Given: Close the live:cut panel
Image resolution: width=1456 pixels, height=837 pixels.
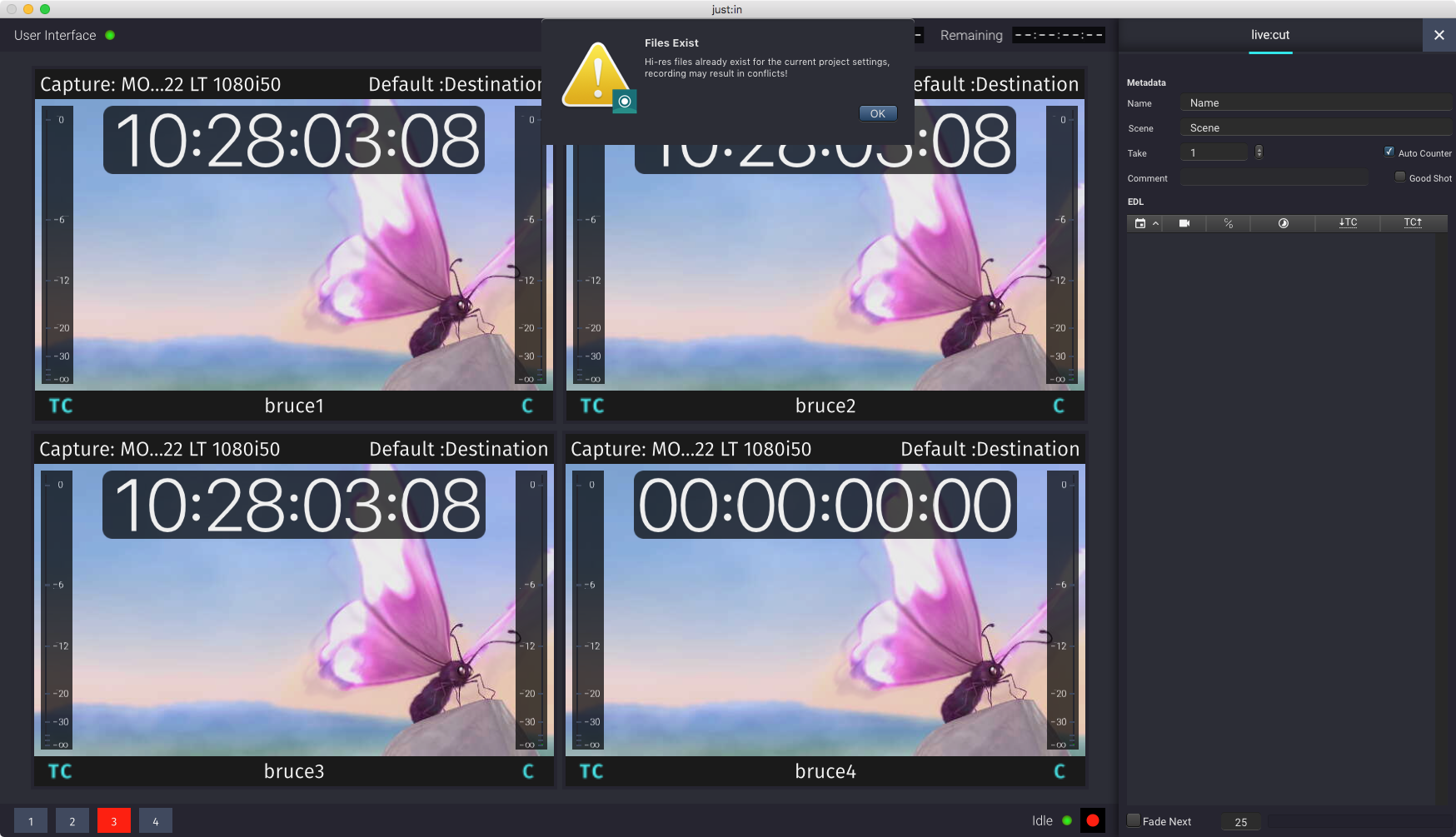Looking at the screenshot, I should [x=1439, y=35].
